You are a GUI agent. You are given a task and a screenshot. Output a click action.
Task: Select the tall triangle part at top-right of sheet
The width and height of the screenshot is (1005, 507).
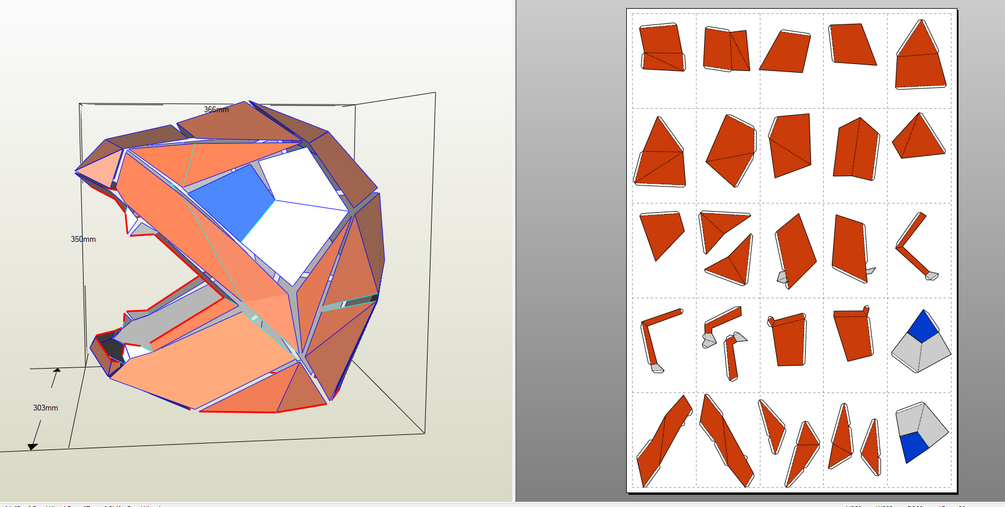coord(920,54)
